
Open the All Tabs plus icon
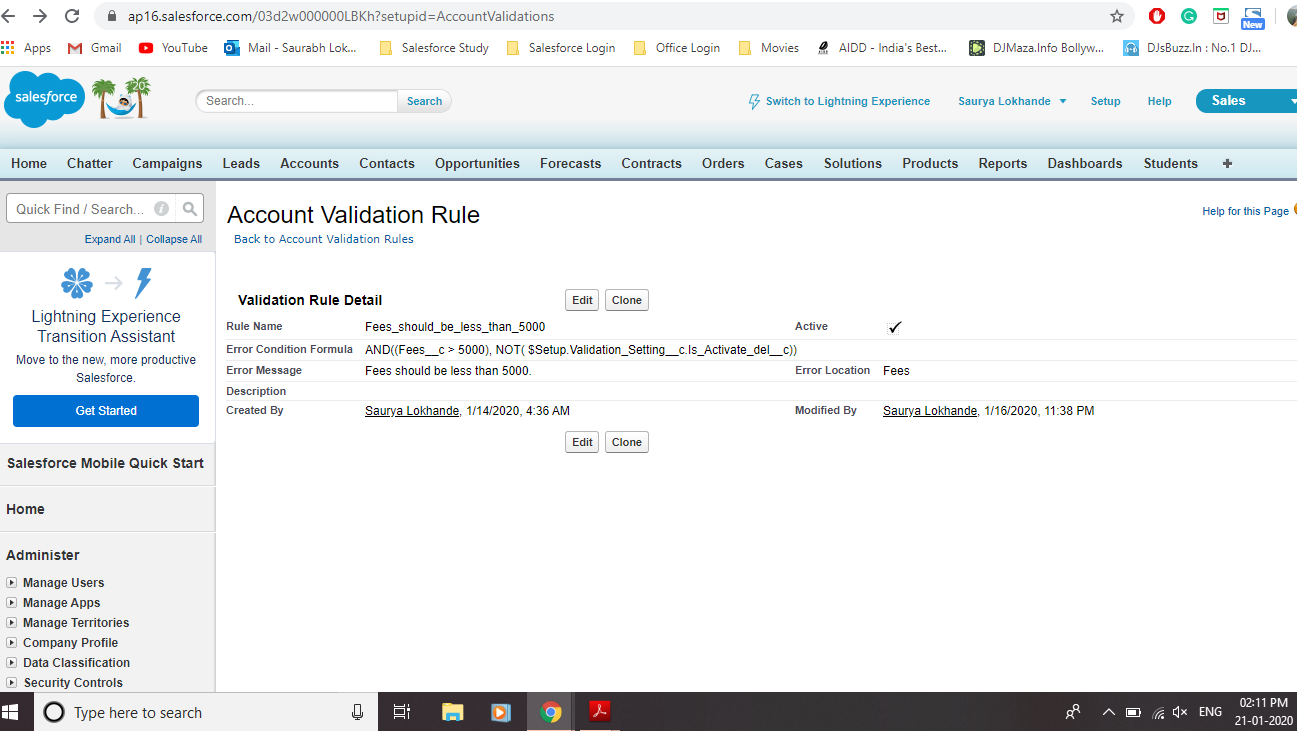click(x=1227, y=163)
